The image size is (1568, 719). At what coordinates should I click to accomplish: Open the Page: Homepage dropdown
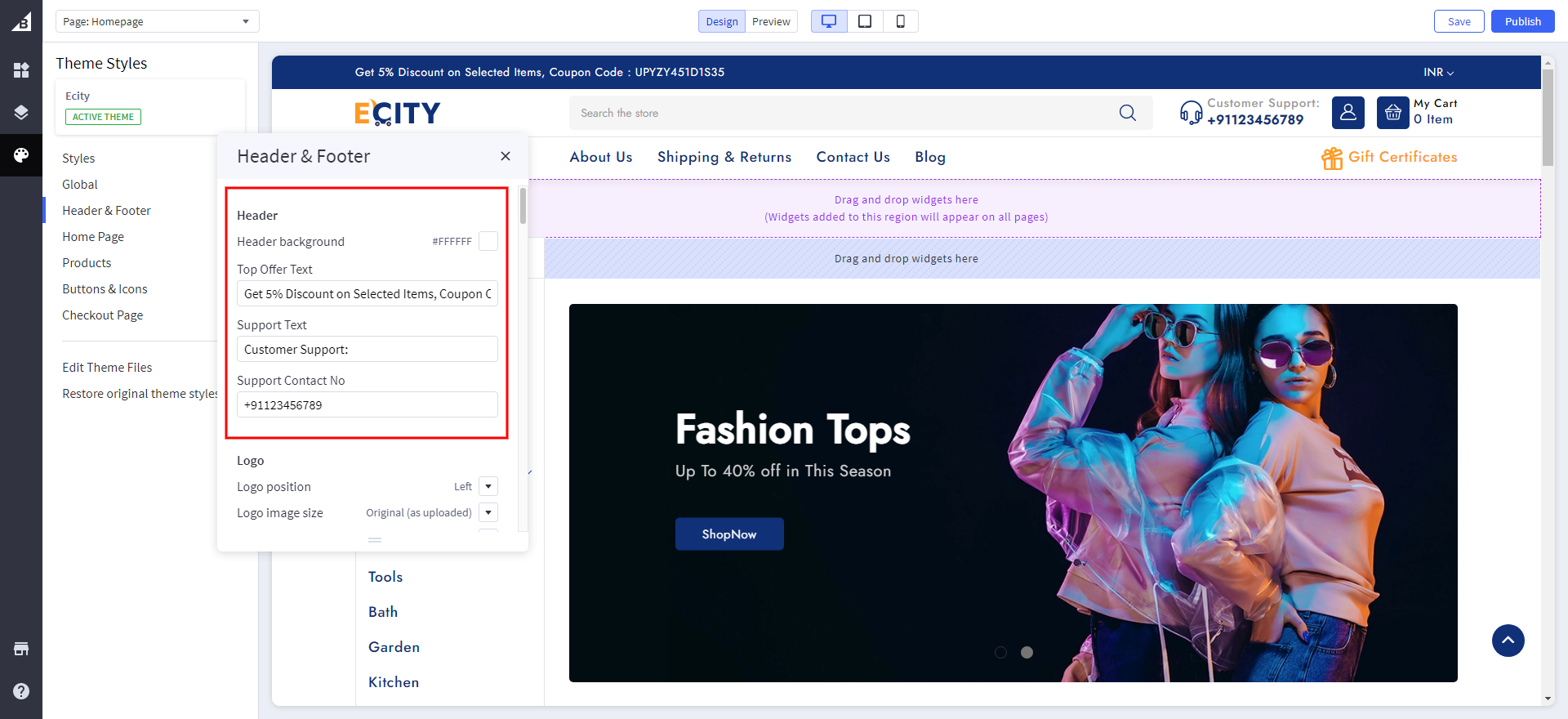157,21
